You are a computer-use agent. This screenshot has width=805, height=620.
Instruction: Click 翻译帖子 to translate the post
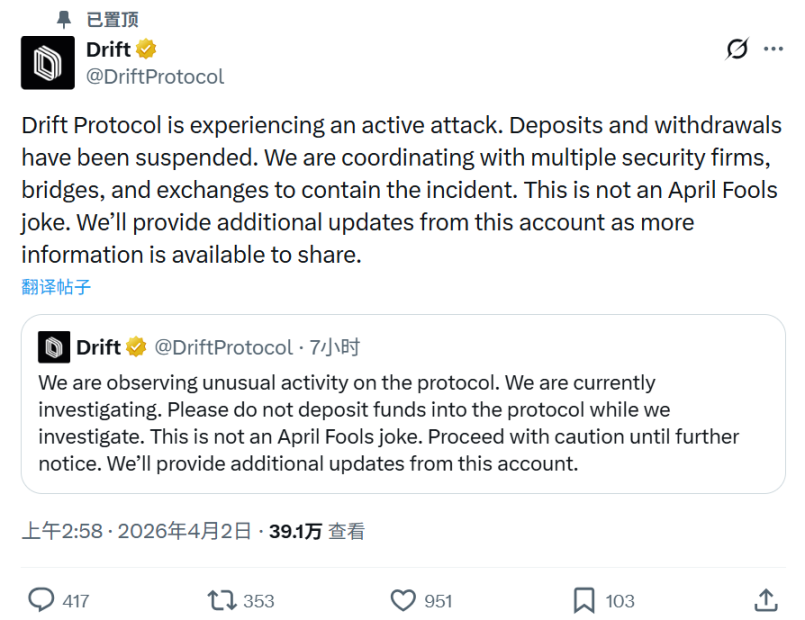click(x=56, y=287)
